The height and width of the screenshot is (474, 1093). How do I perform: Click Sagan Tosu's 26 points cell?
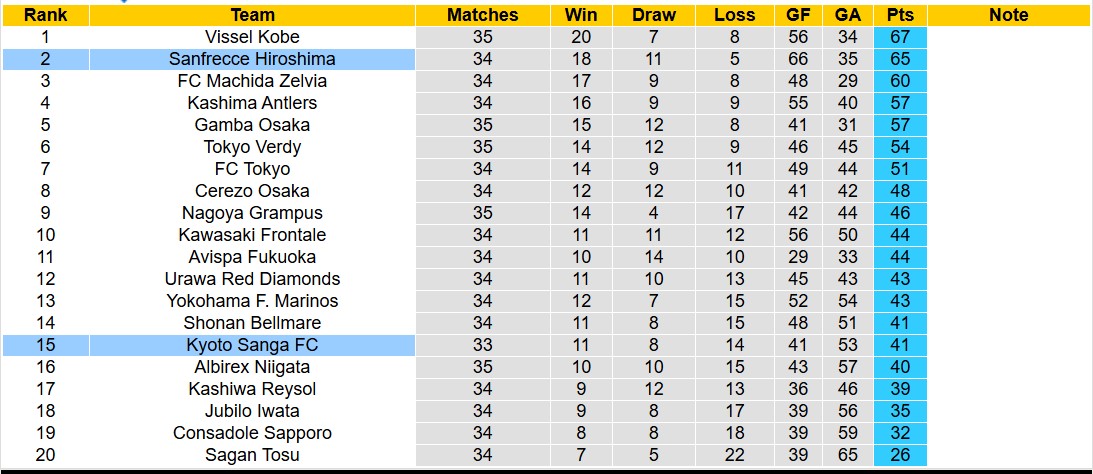coord(899,455)
